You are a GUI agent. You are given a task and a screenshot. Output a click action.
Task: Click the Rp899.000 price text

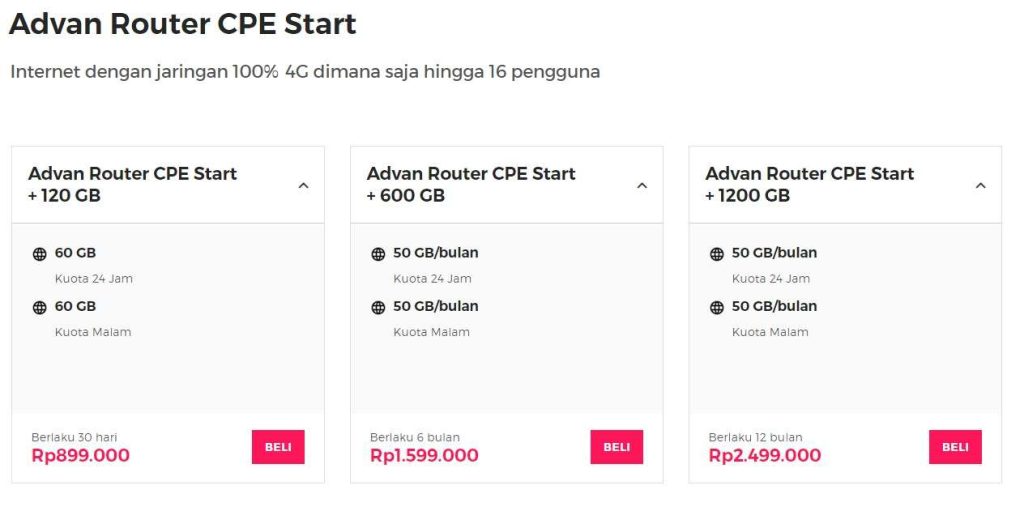tap(81, 456)
